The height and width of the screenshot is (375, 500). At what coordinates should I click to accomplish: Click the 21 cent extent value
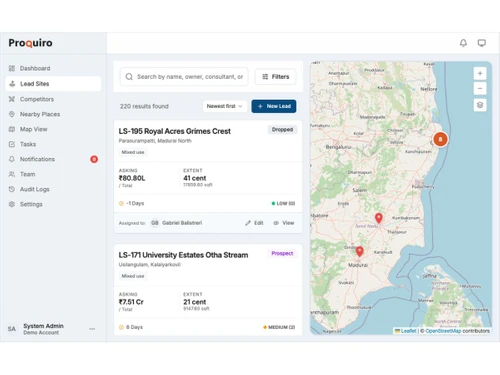(195, 302)
